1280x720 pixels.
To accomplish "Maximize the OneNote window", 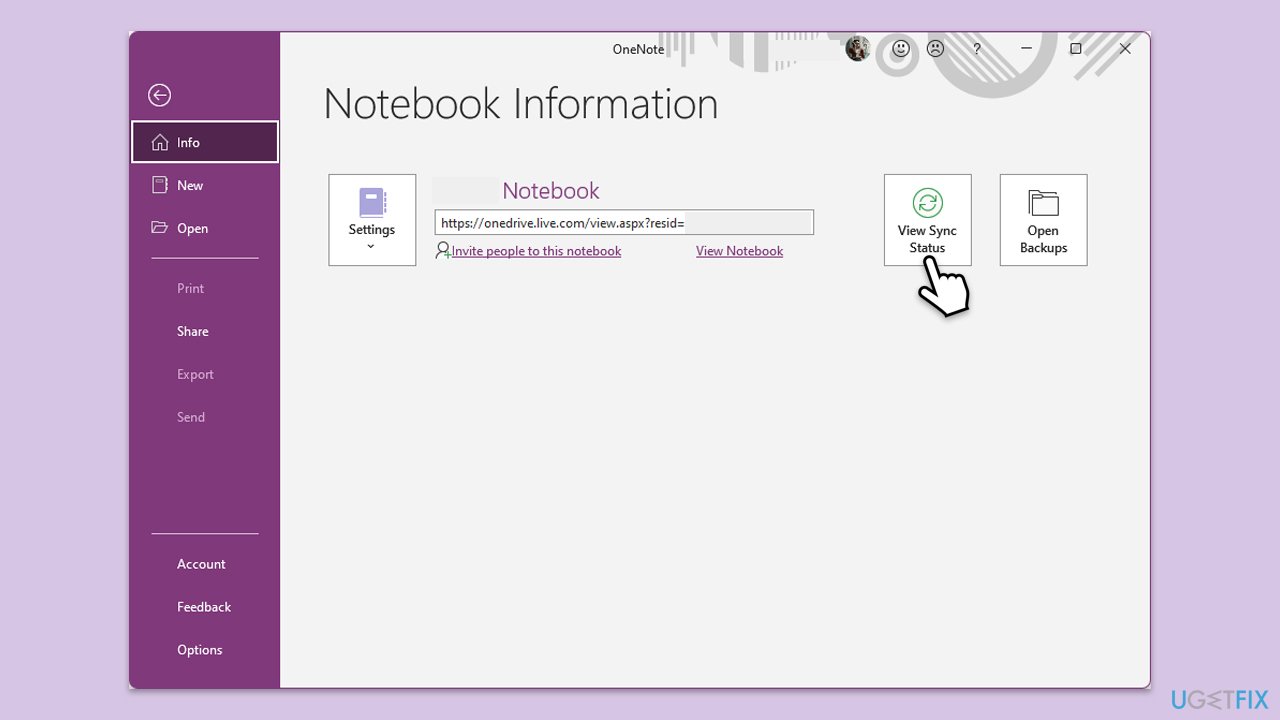I will pos(1076,48).
